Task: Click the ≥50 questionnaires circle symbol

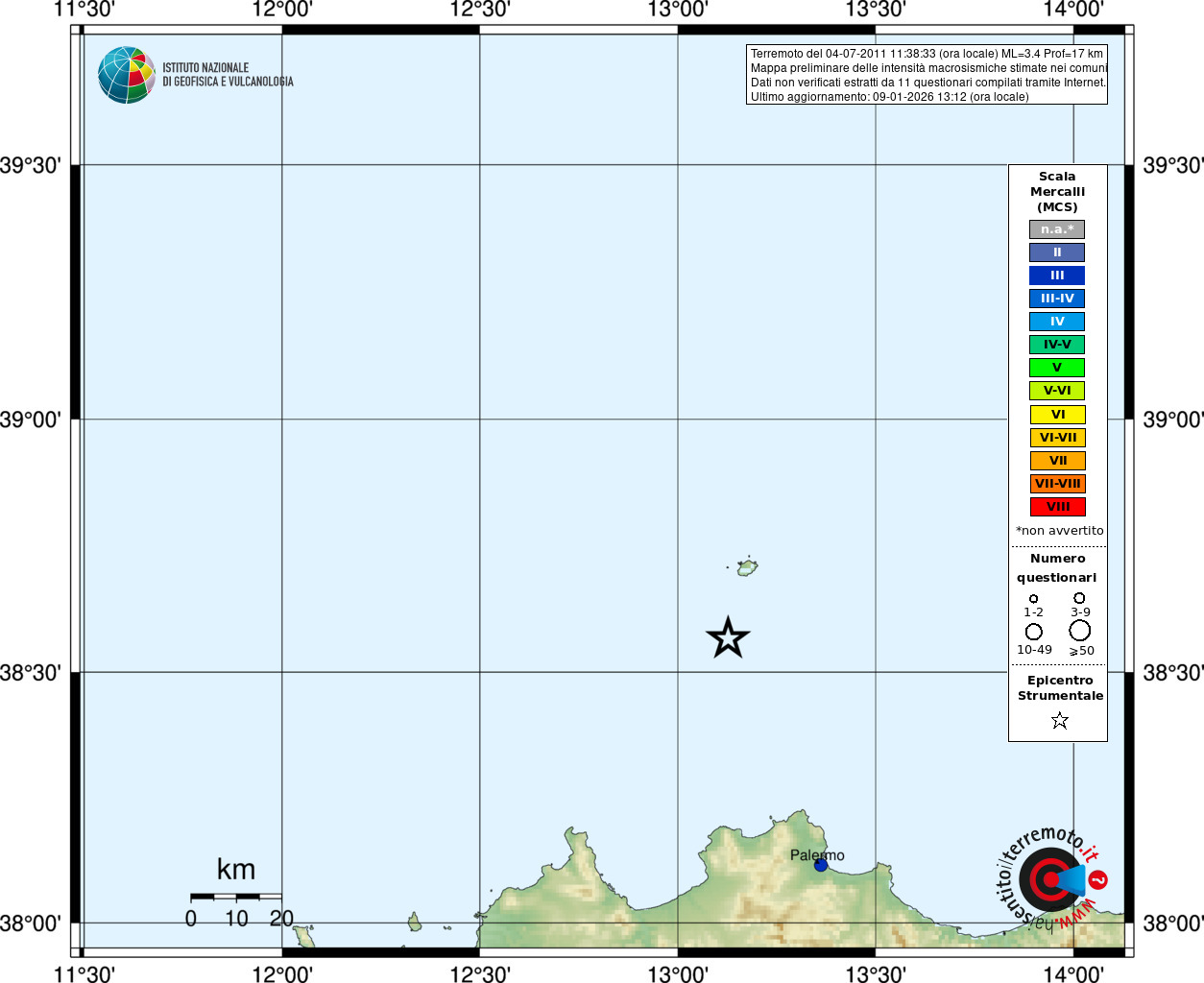Action: pyautogui.click(x=1080, y=631)
